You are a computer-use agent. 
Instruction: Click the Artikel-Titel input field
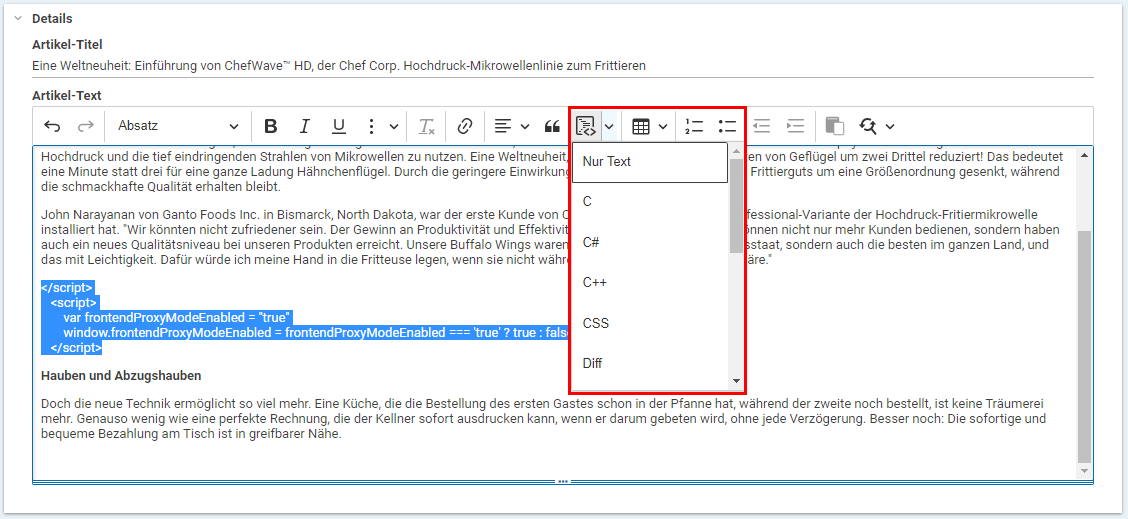(563, 66)
